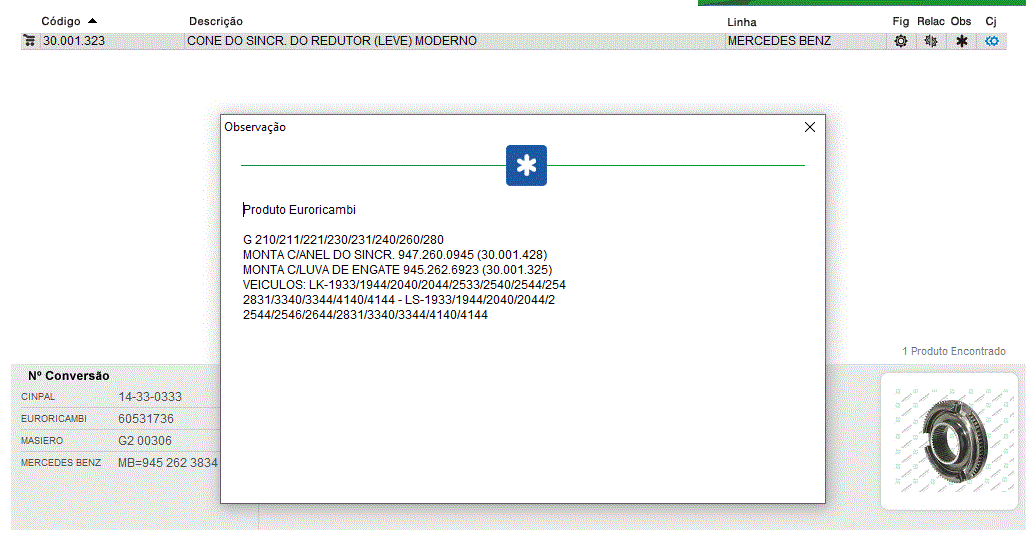1026x540 pixels.
Task: Select the CONE DO SINCR. description cell
Action: [x=332, y=41]
